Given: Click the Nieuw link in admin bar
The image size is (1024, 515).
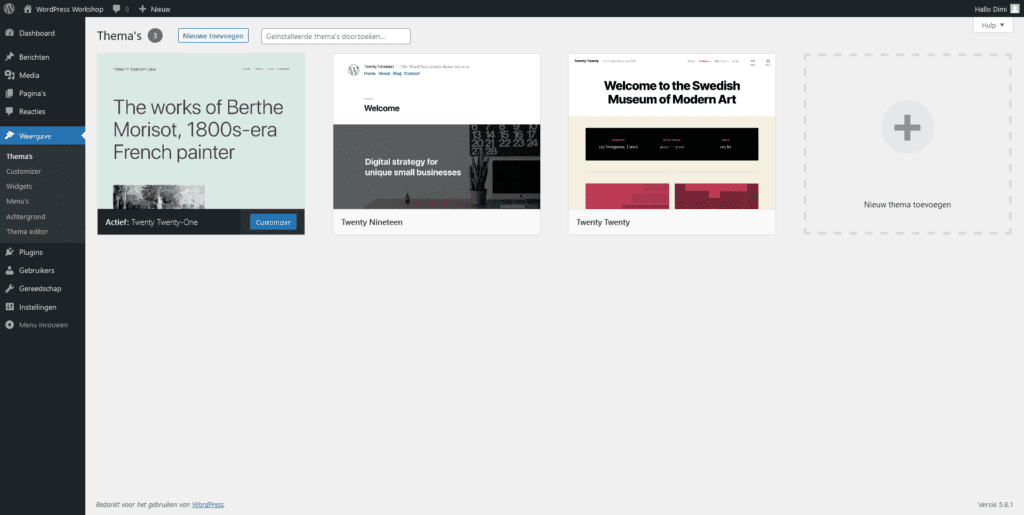Looking at the screenshot, I should click(160, 9).
